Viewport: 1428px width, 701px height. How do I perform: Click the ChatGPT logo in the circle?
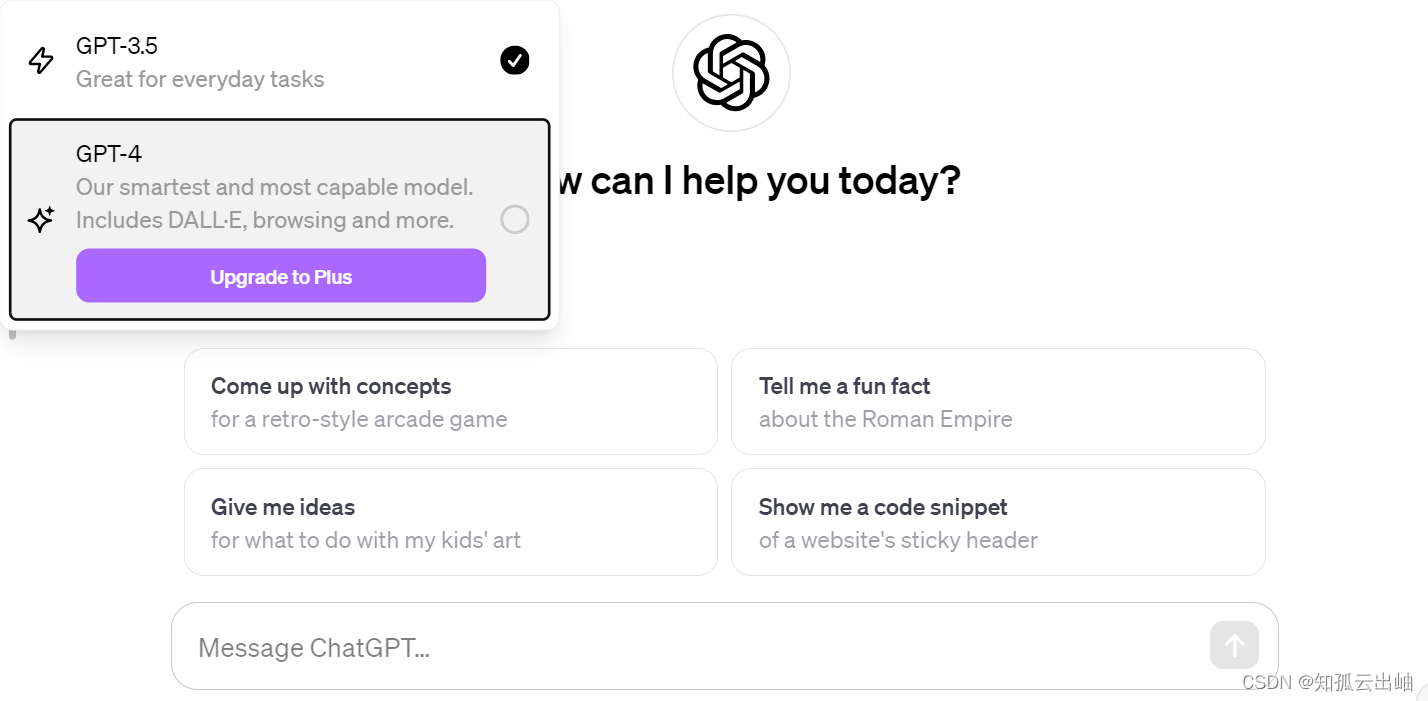(x=731, y=73)
